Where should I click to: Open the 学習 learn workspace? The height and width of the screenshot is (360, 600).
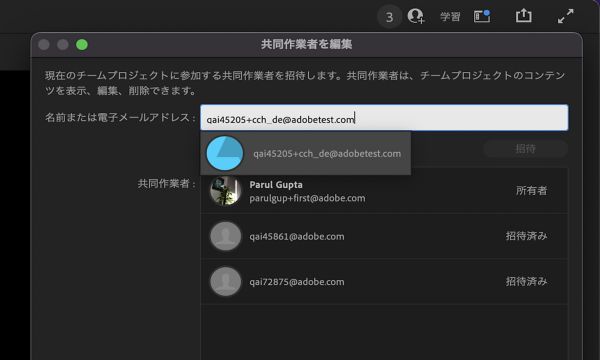point(450,16)
